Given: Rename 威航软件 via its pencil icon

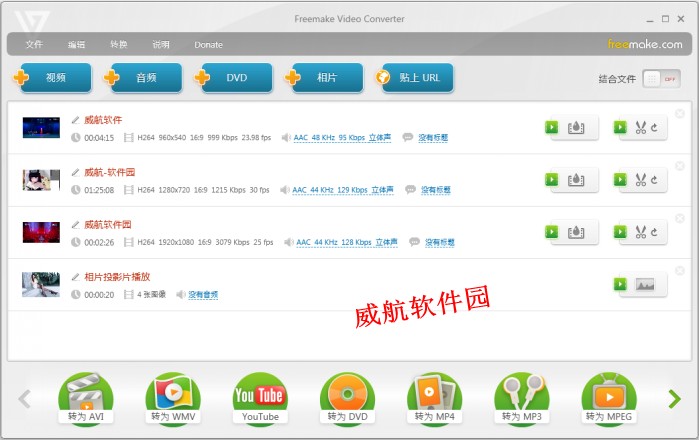Looking at the screenshot, I should 75,120.
